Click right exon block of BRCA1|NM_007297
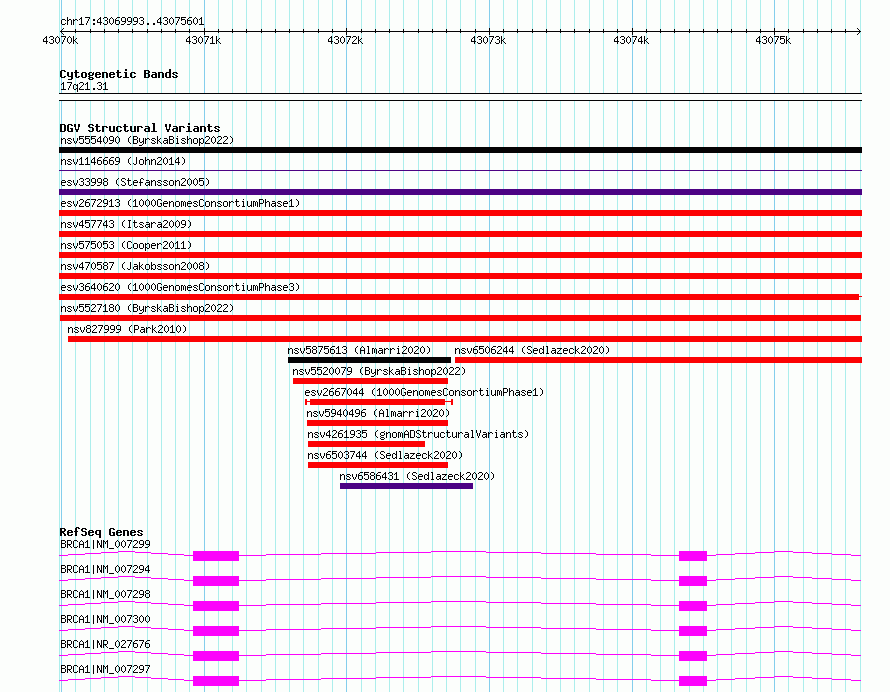This screenshot has height=692, width=890. point(693,681)
